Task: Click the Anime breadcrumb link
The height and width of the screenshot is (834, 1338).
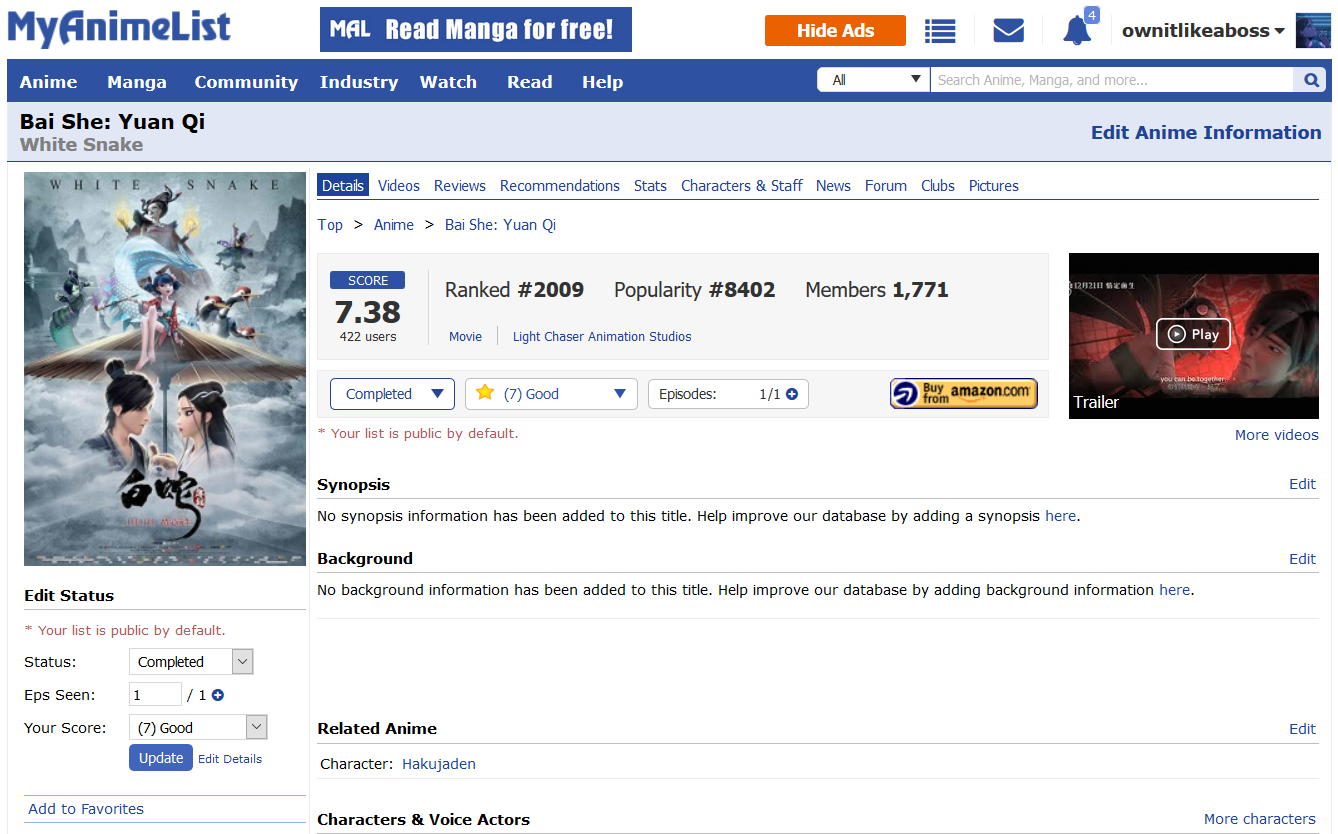Action: click(x=394, y=225)
